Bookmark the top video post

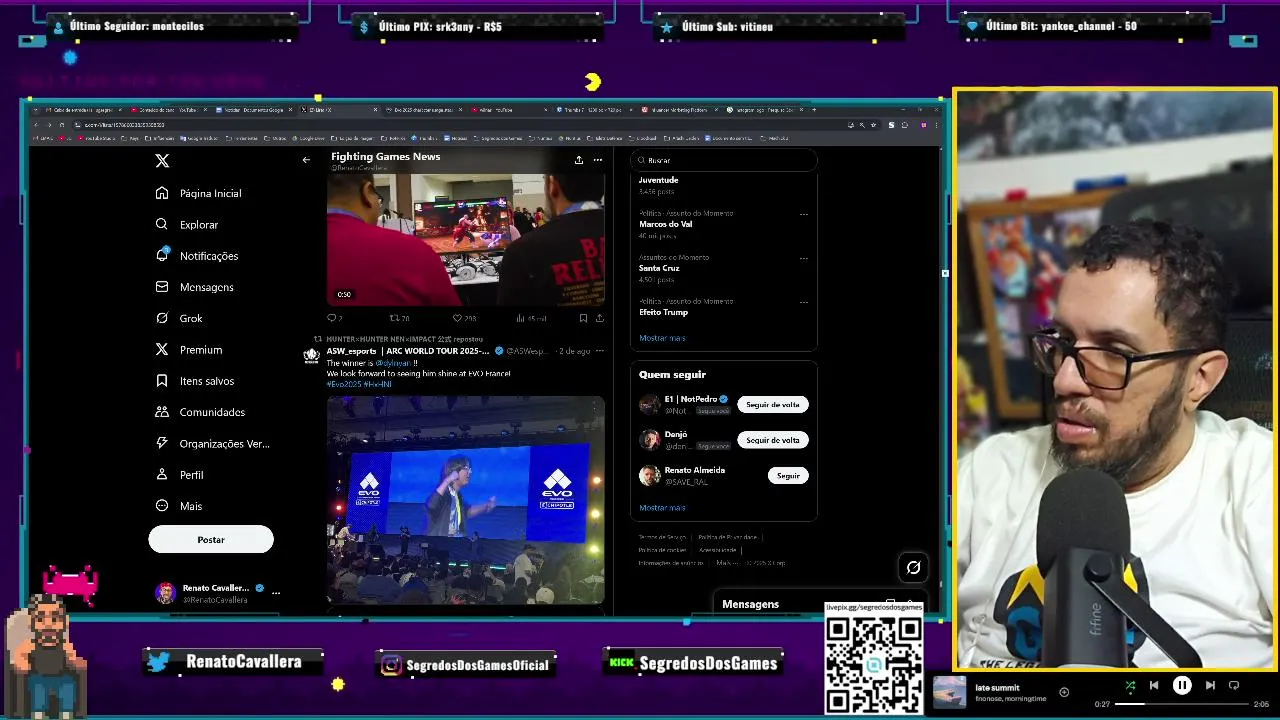click(x=583, y=318)
